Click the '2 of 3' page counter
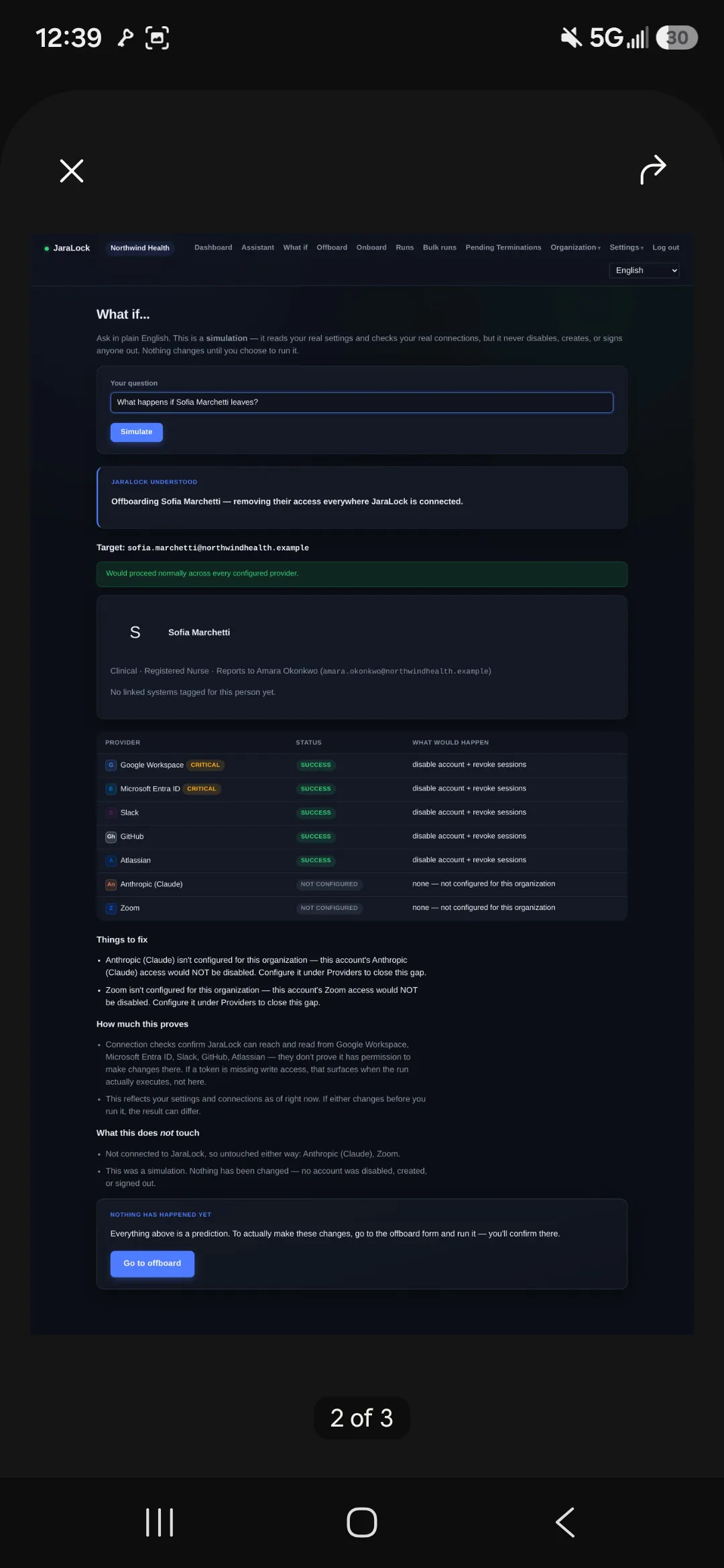724x1568 pixels. 362,1418
